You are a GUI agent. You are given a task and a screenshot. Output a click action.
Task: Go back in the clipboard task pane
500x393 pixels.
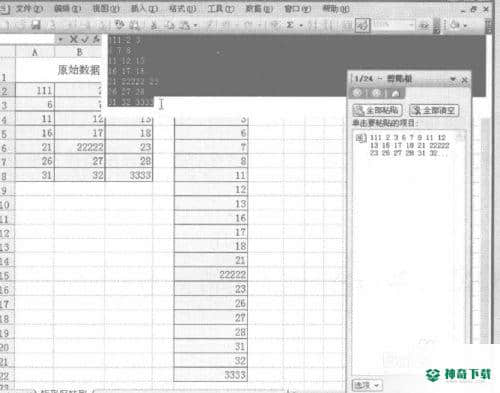357,93
